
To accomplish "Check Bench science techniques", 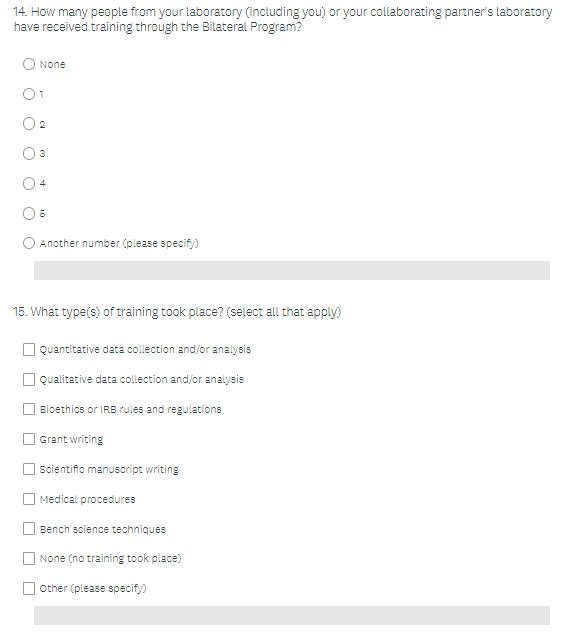I will point(29,529).
